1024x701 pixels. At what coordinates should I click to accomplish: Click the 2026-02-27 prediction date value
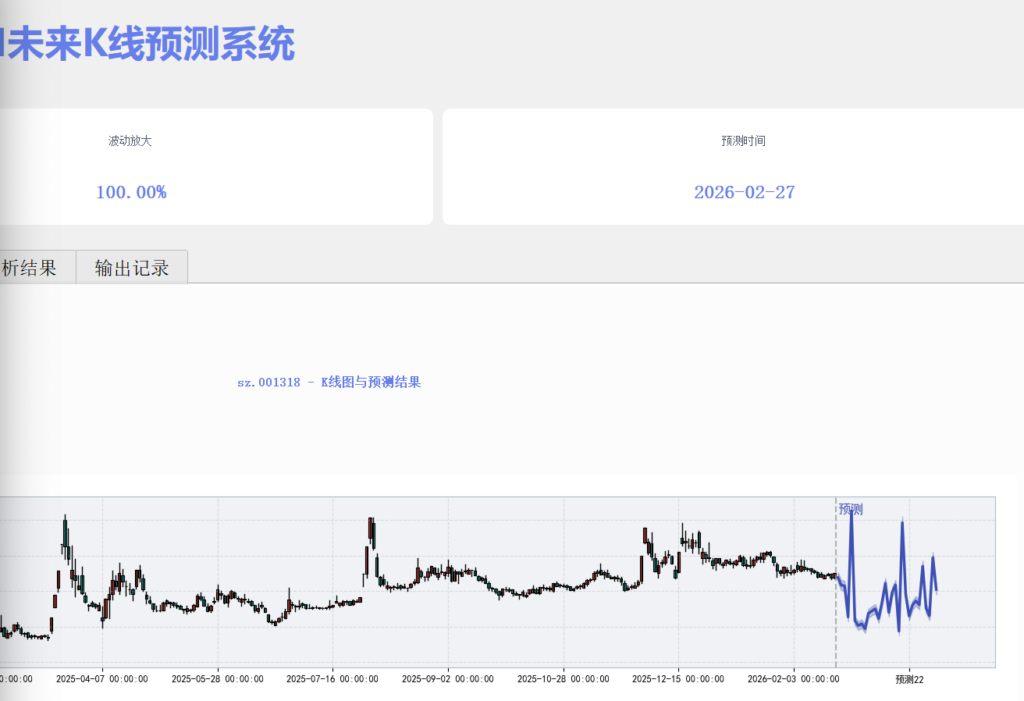point(744,192)
